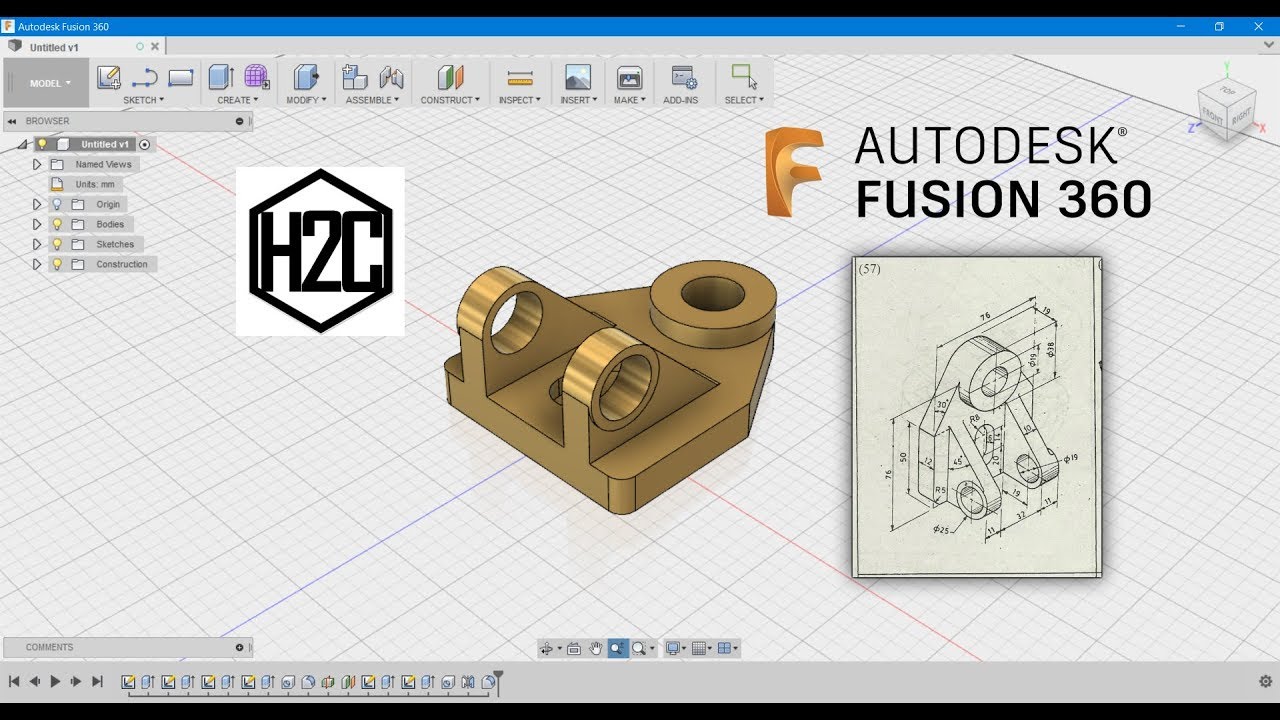Expand the Construction folder arrow
The height and width of the screenshot is (720, 1280).
tap(37, 264)
